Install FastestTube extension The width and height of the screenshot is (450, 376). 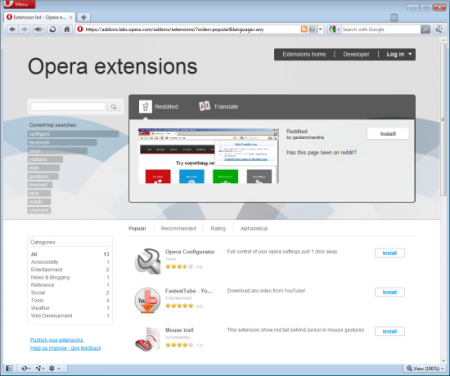390,292
